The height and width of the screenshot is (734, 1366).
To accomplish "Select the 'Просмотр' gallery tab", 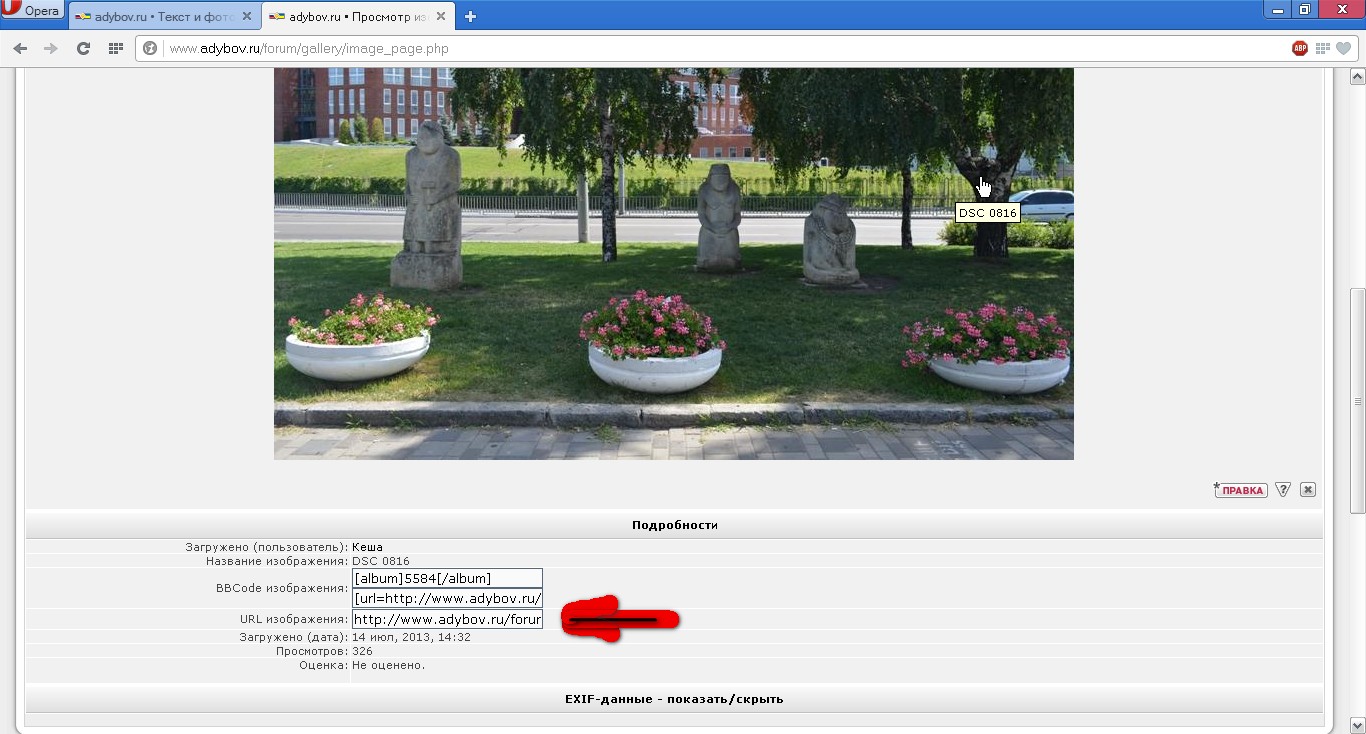I will tap(350, 17).
